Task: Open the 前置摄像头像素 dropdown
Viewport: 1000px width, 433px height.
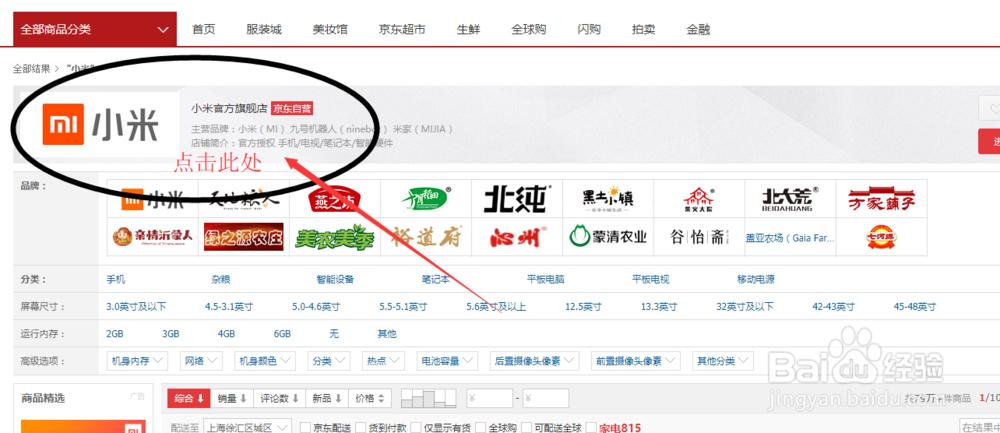Action: coord(635,361)
